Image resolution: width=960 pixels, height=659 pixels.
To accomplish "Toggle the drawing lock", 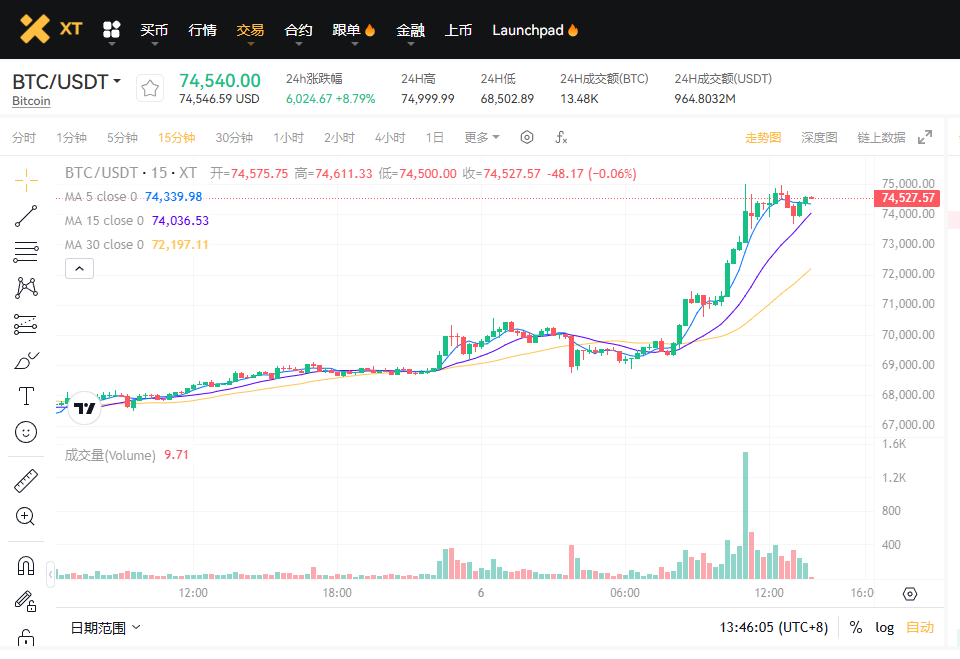I will coord(25,602).
